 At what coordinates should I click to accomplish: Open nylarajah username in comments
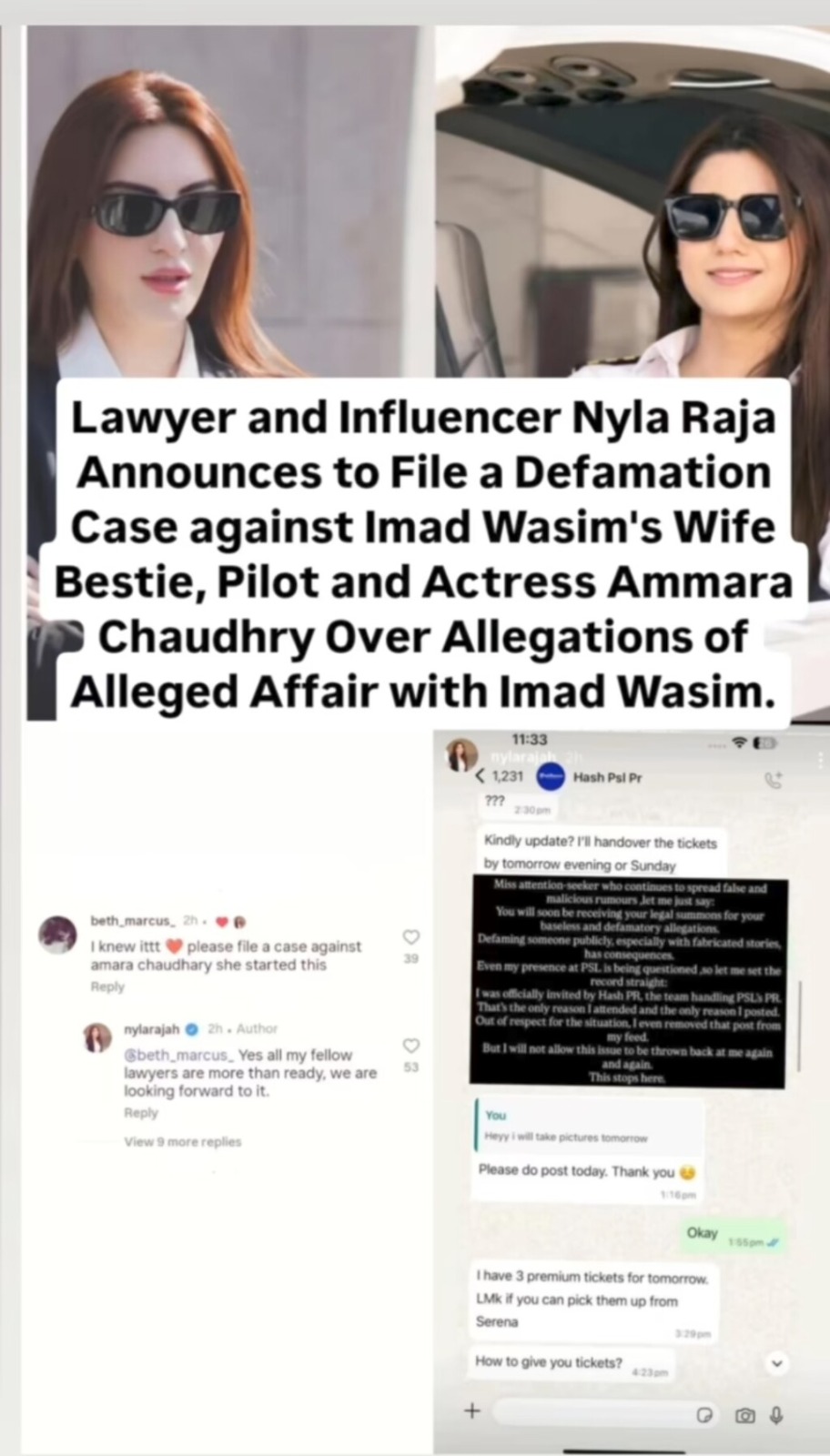152,1029
